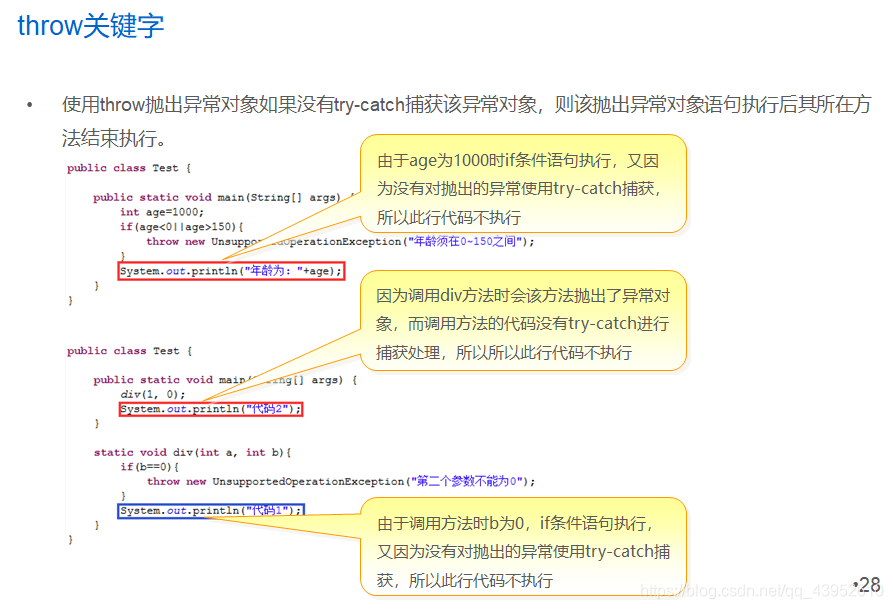893x609 pixels.
Task: Click the callout line "象，而调用方法的代码没有try-catch进行"
Action: (522, 324)
